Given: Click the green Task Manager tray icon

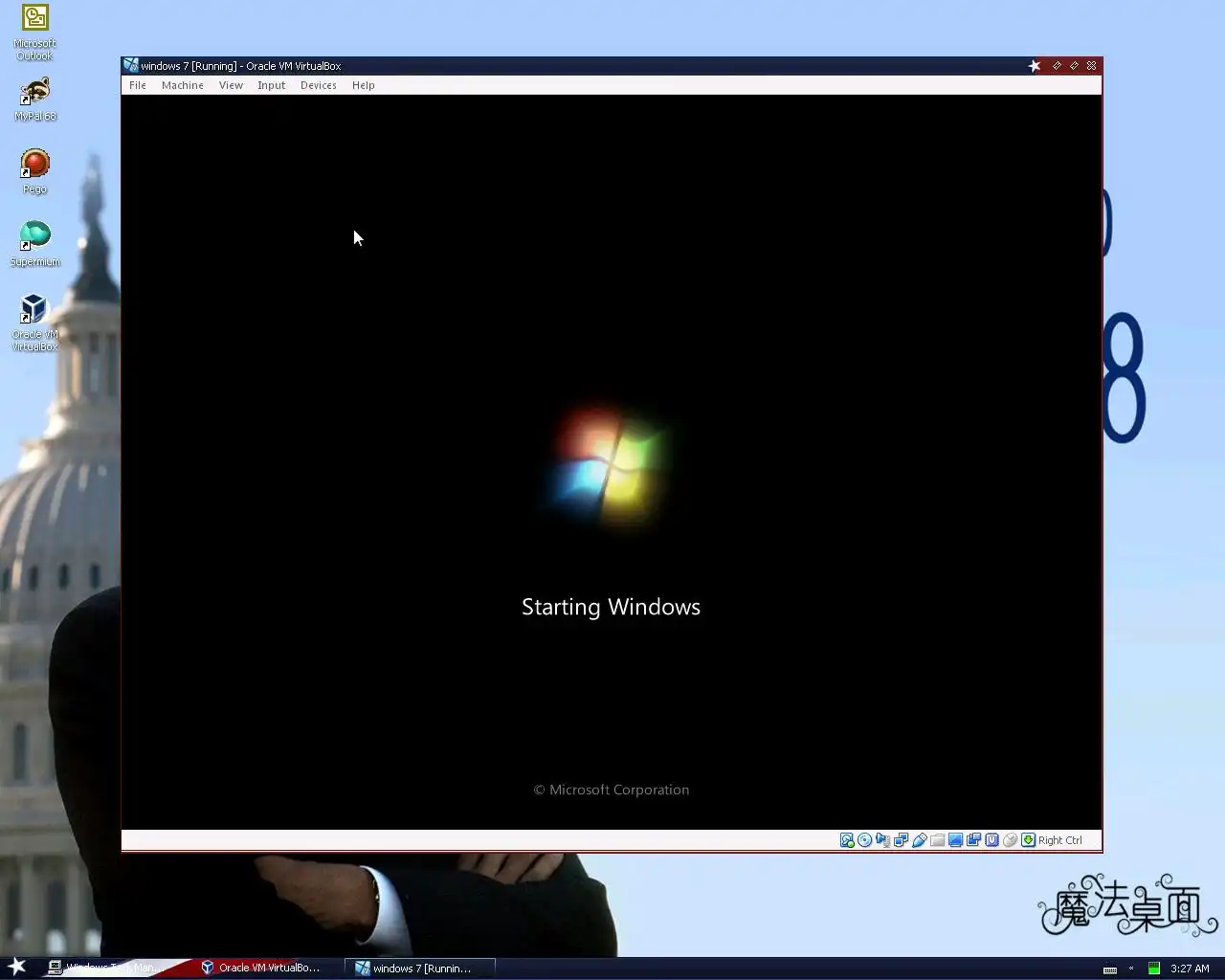Looking at the screenshot, I should pyautogui.click(x=1154, y=969).
